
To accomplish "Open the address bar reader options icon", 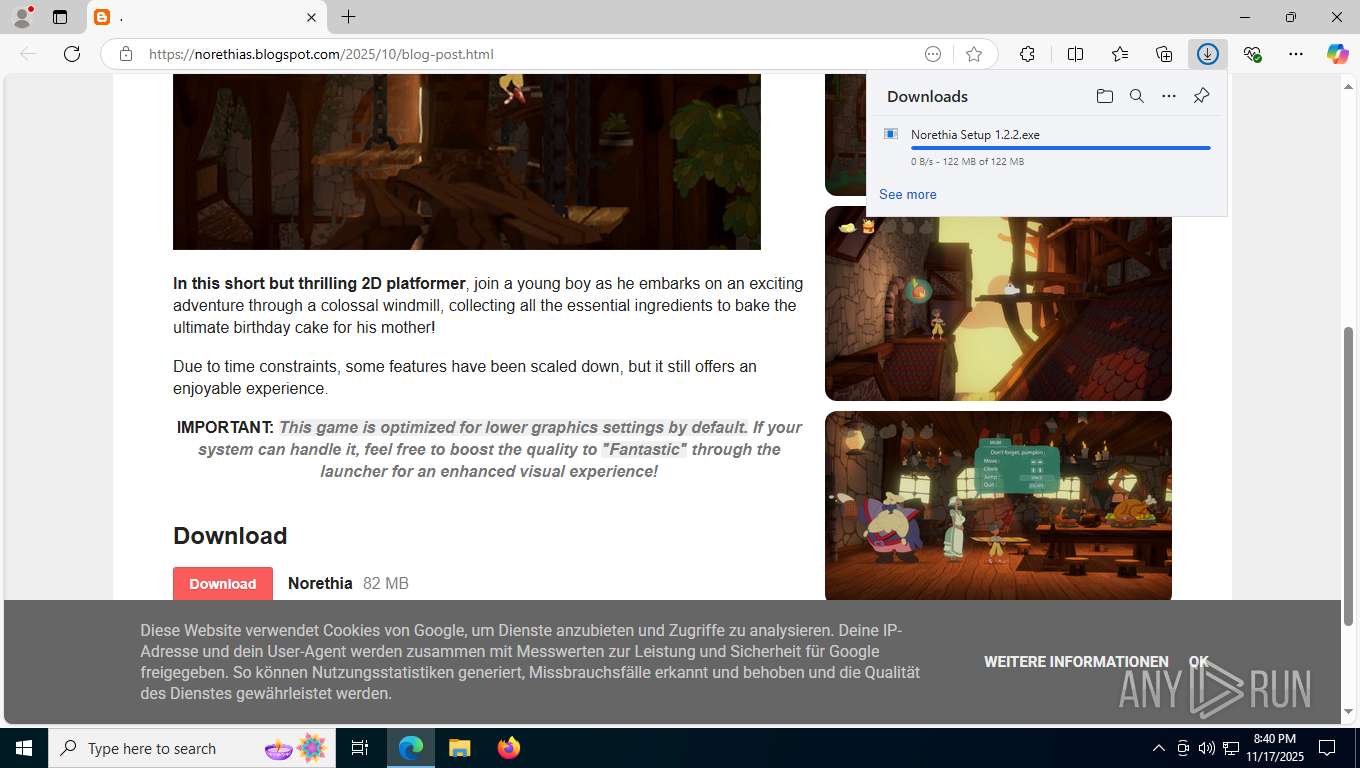I will pos(933,54).
